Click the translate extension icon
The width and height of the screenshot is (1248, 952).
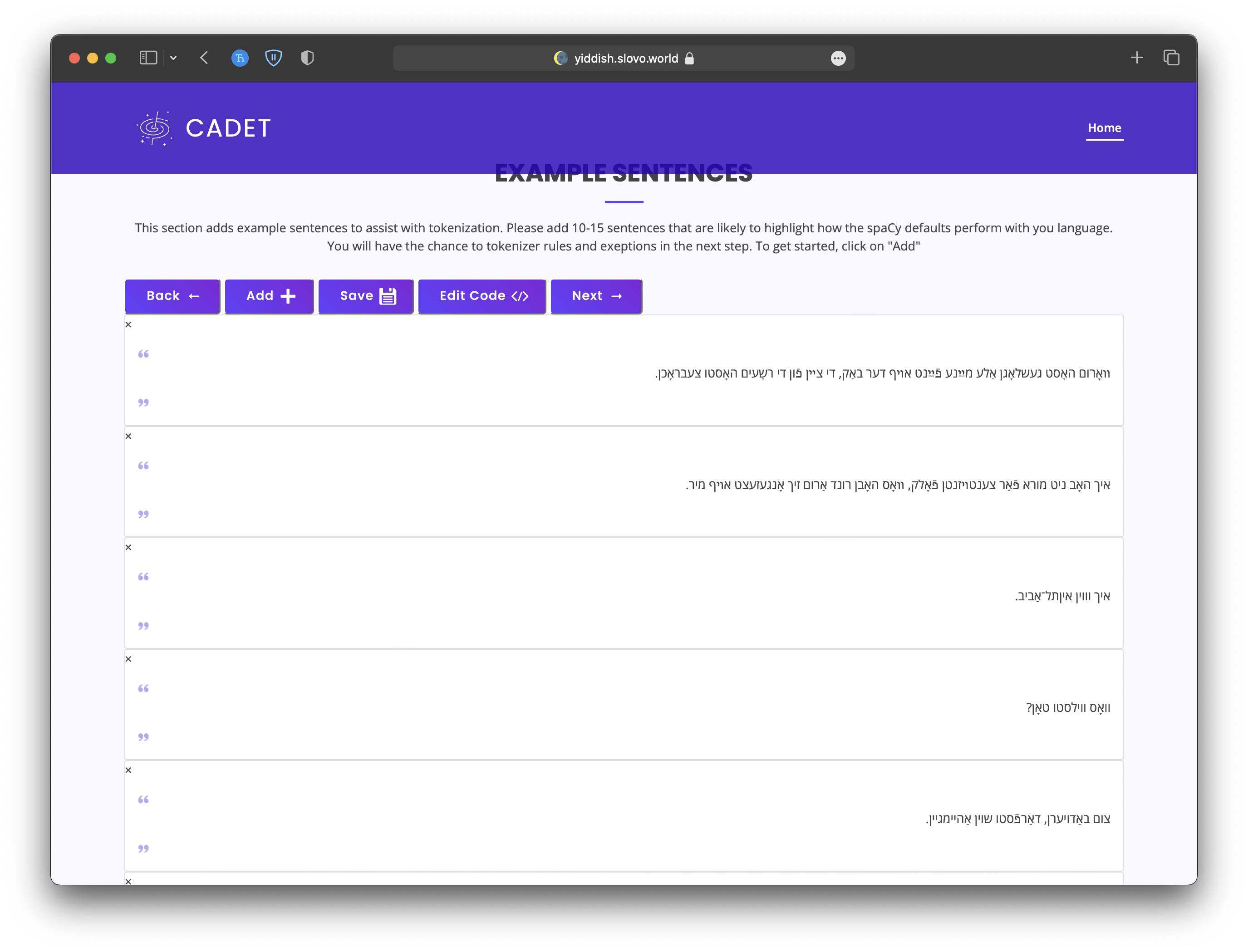(240, 58)
